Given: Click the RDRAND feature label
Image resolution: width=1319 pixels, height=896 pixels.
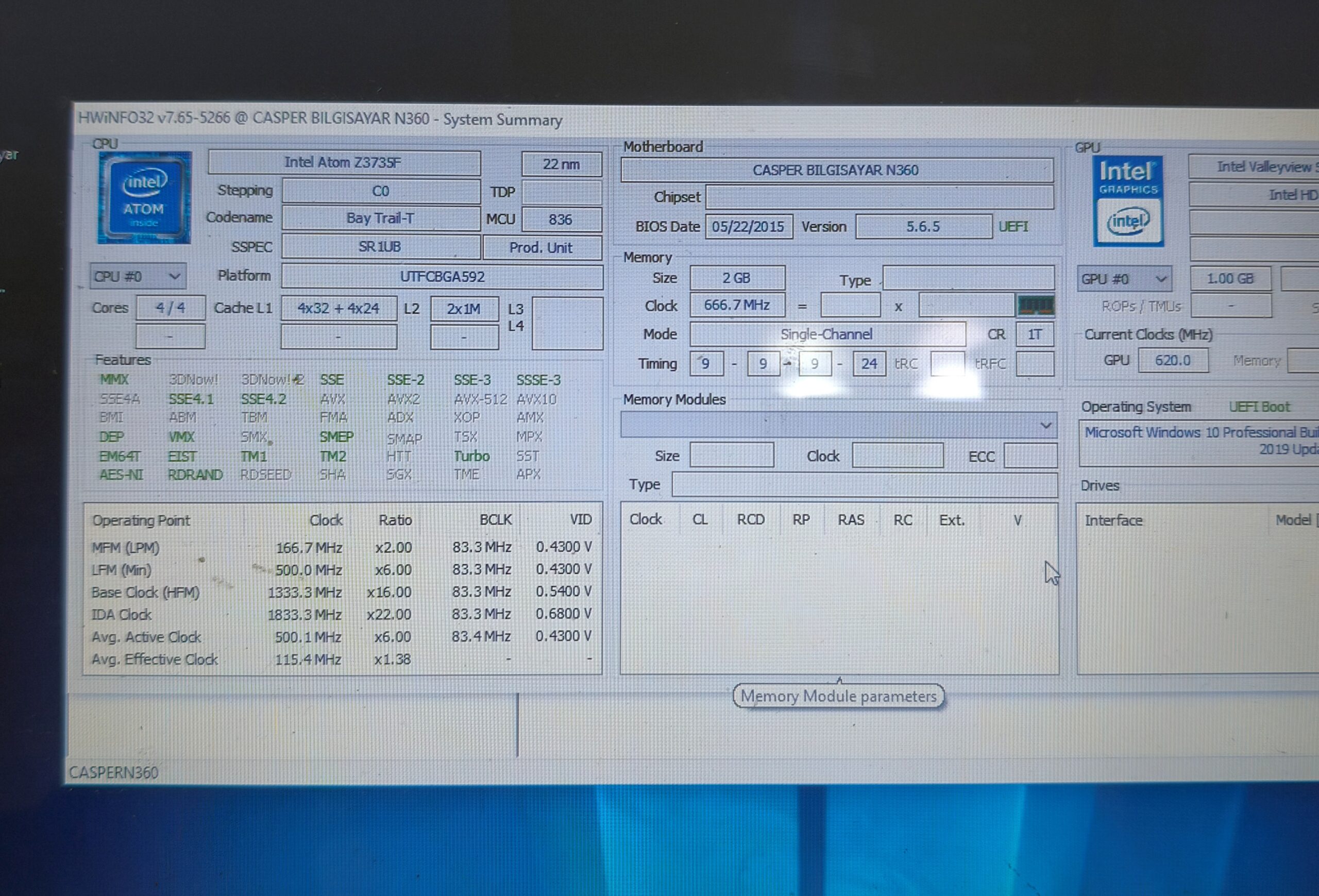Looking at the screenshot, I should coord(195,475).
